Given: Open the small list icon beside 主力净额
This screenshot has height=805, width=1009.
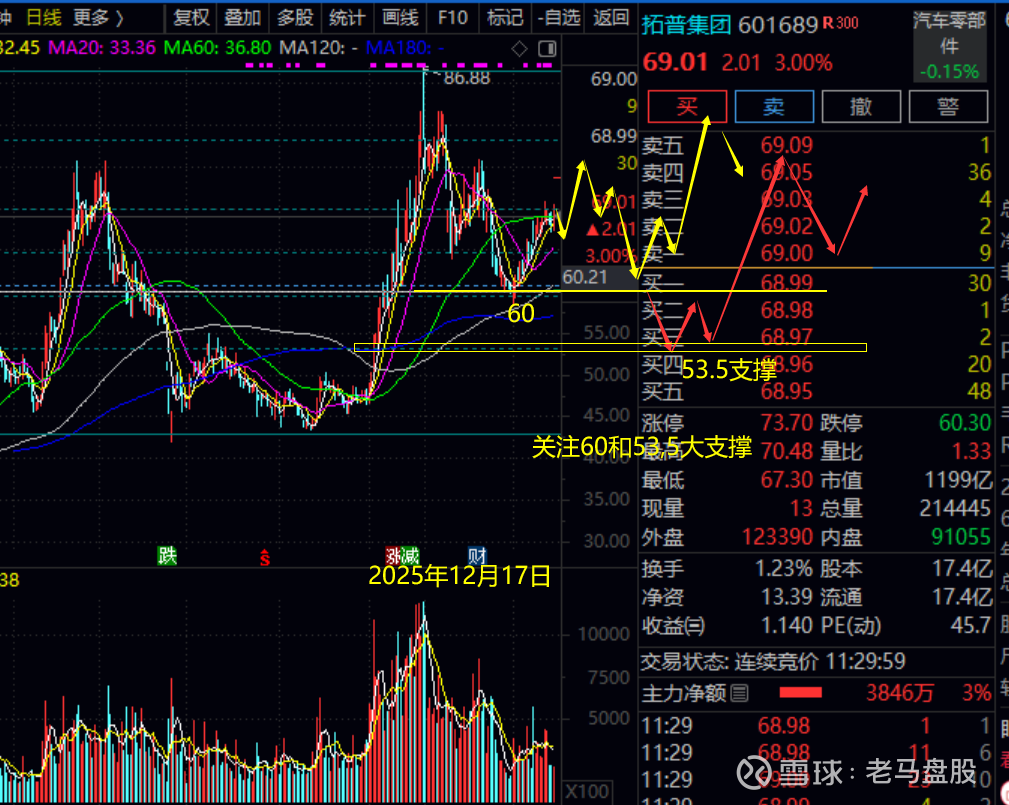Looking at the screenshot, I should pyautogui.click(x=739, y=693).
